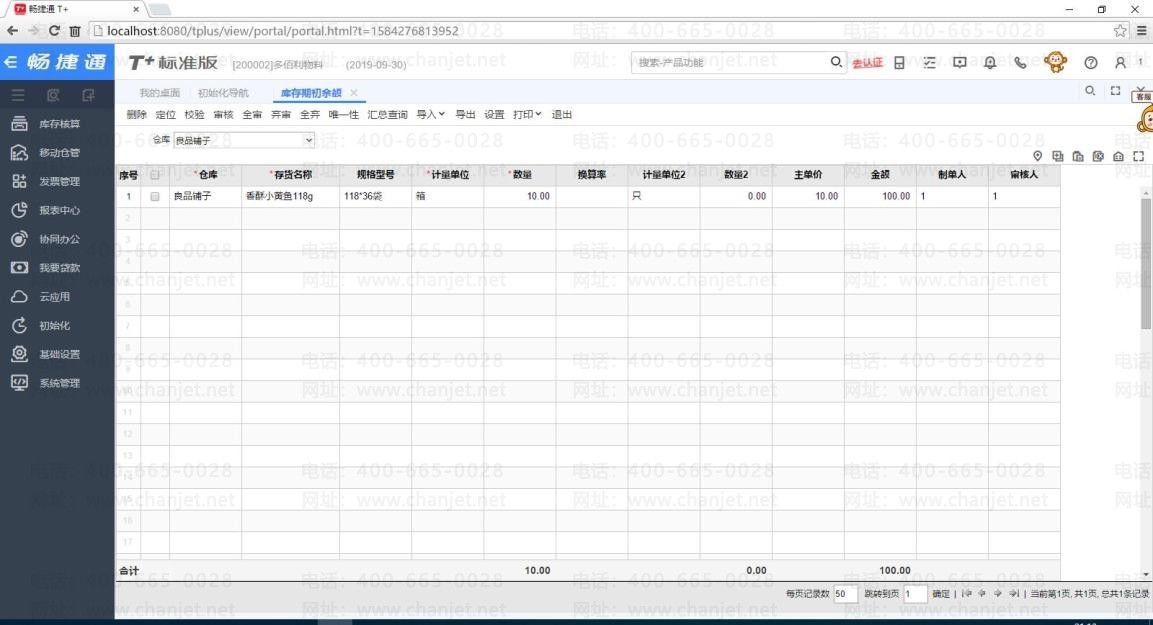Toggle the select-all checkbox in table header

click(x=155, y=175)
